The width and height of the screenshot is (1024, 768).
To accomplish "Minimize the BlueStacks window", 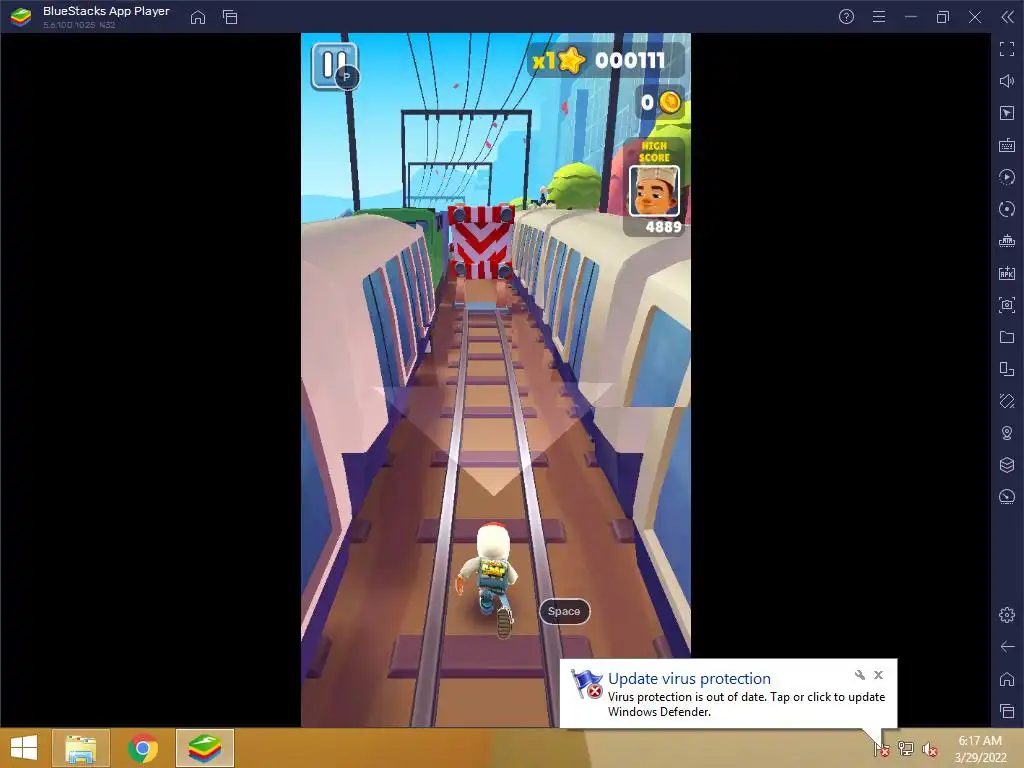I will point(911,17).
